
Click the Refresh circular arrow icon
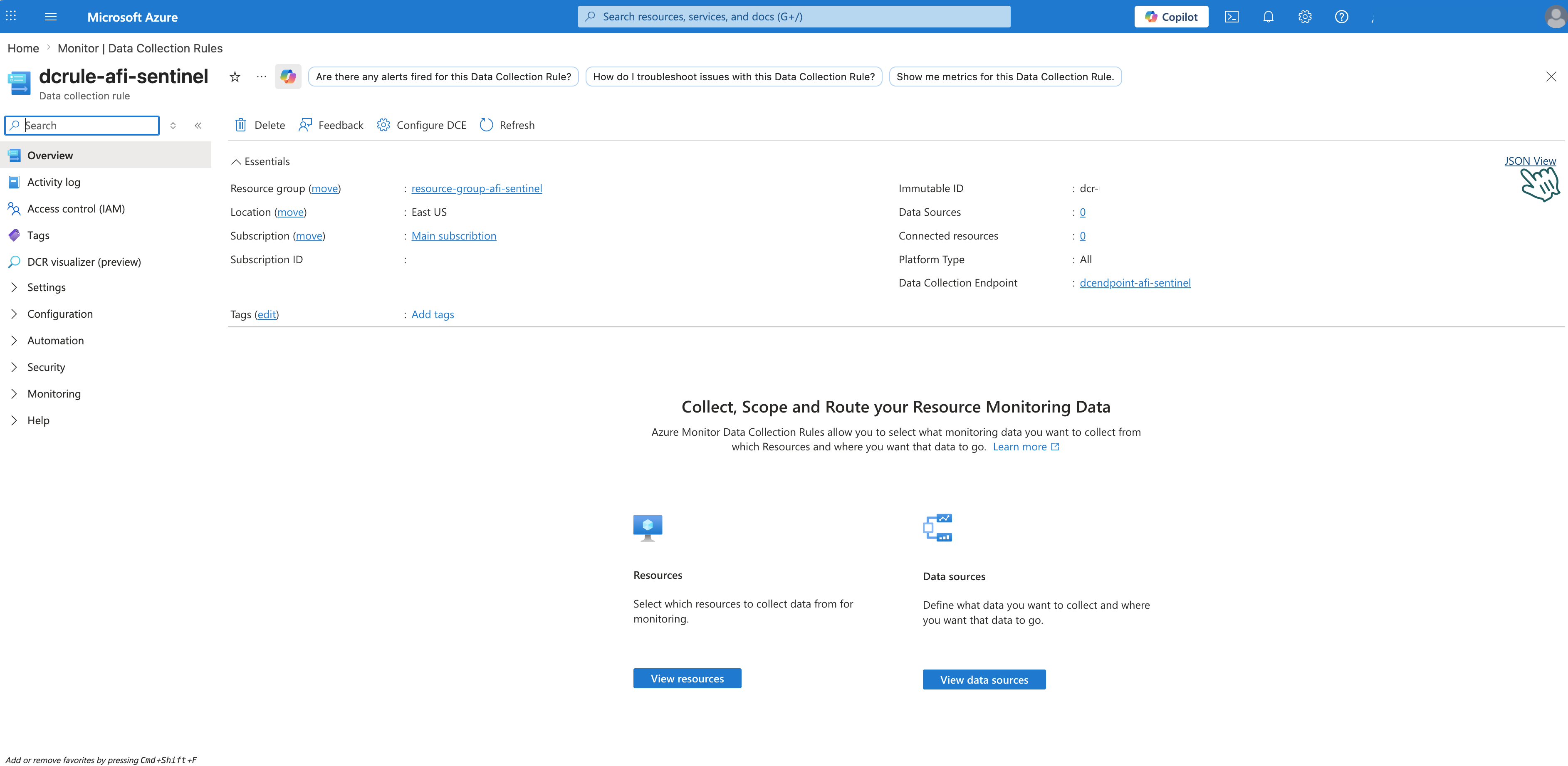point(486,125)
